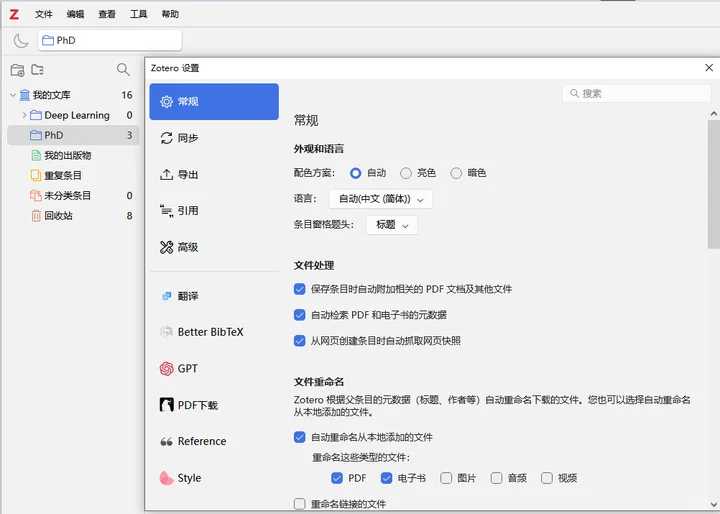This screenshot has width=720, height=514.
Task: Click the Reference quotation marks icon
Action: point(166,441)
